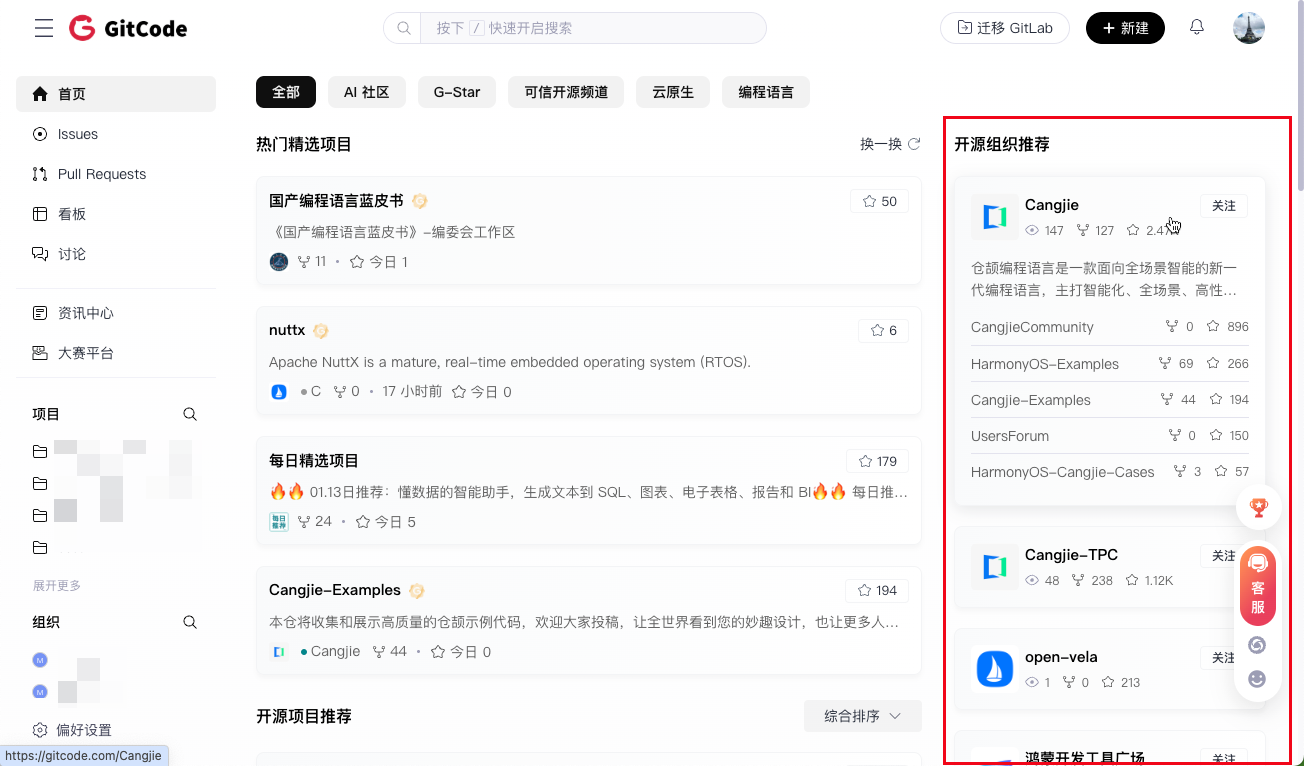Viewport: 1304px width, 766px height.
Task: Open the red 客服 support widget
Action: click(x=1258, y=586)
